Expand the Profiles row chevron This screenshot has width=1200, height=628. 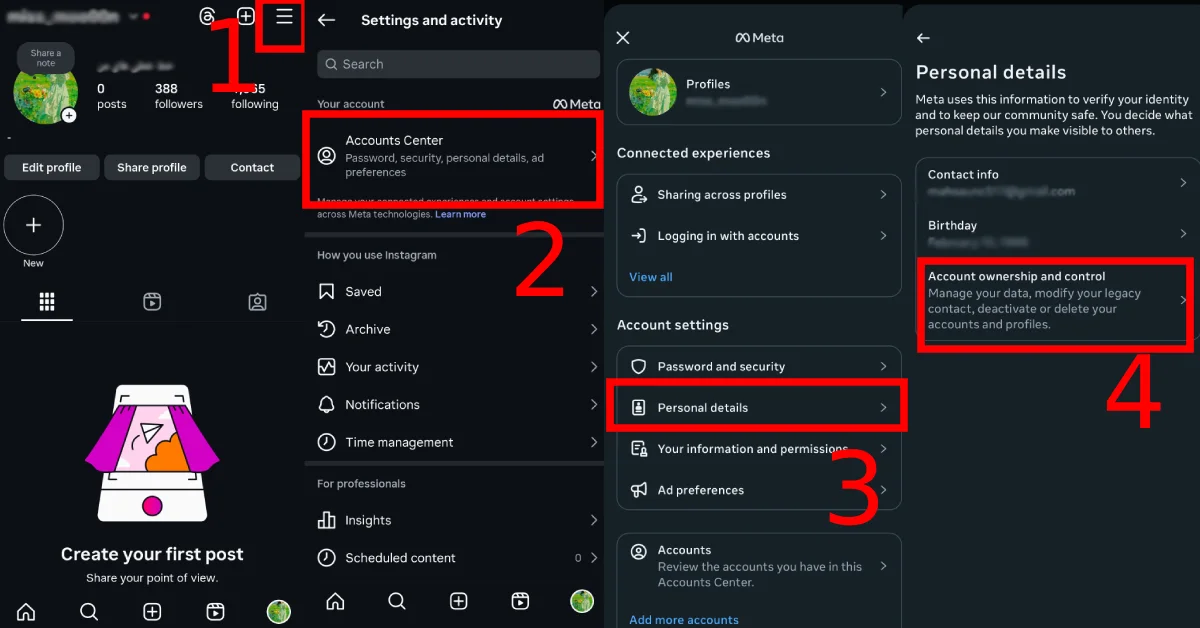pyautogui.click(x=883, y=92)
